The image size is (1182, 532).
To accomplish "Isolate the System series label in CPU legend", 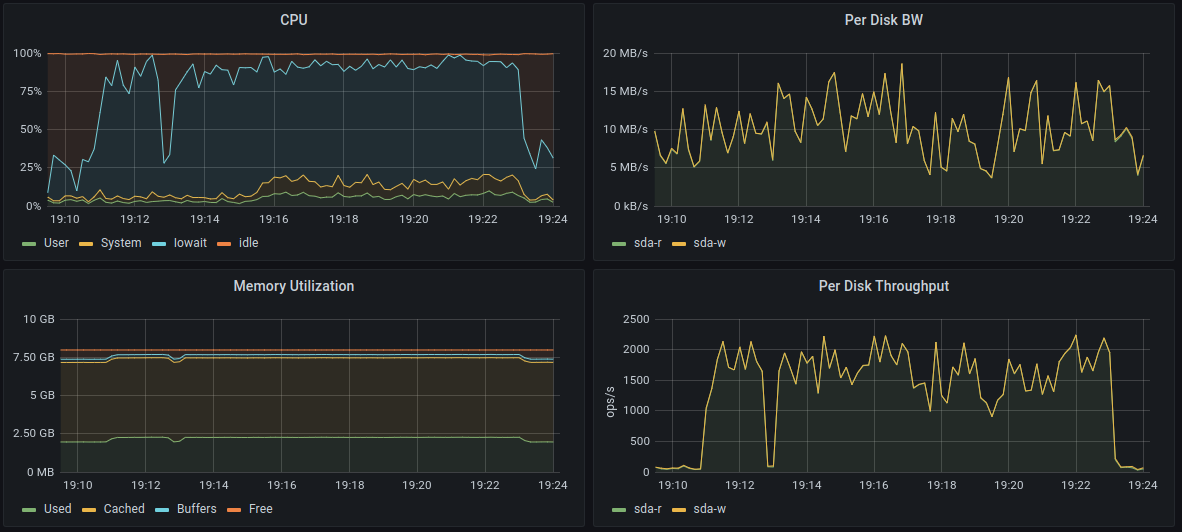I will point(120,243).
